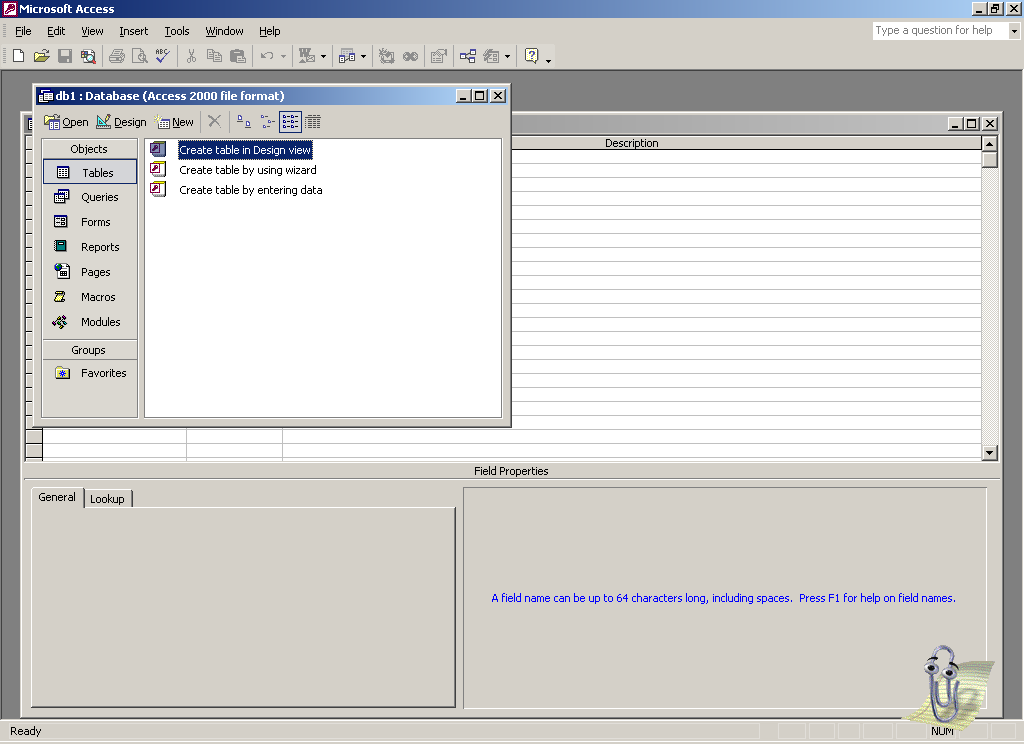
Task: Open the Undo dropdown arrow
Action: (x=283, y=57)
